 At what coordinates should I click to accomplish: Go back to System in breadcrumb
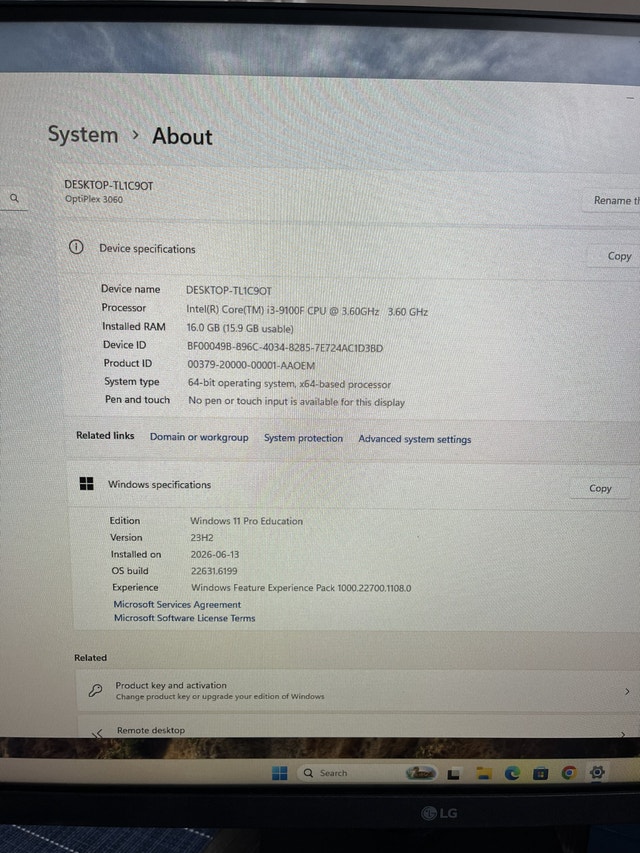(x=83, y=134)
